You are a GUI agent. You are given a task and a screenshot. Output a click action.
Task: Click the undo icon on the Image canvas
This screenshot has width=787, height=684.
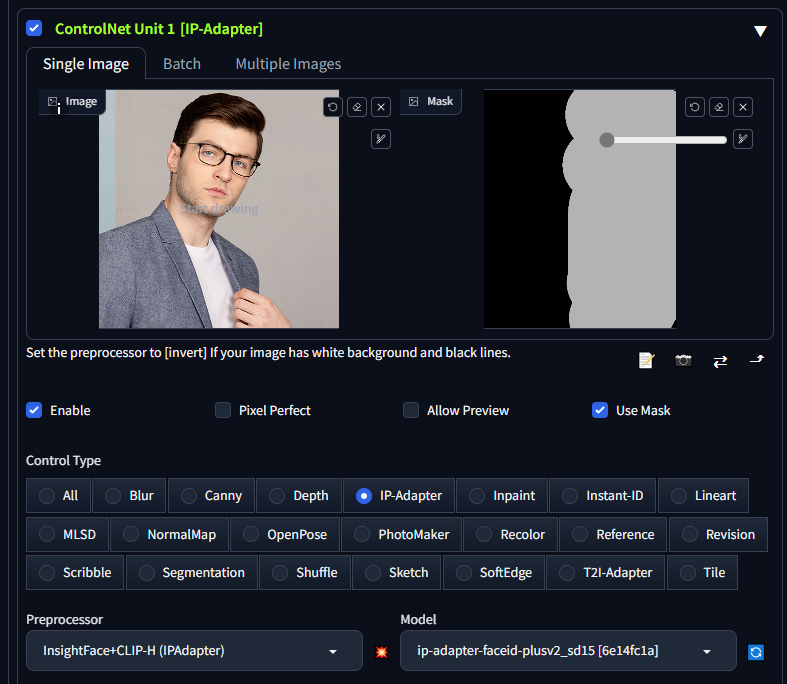[333, 107]
